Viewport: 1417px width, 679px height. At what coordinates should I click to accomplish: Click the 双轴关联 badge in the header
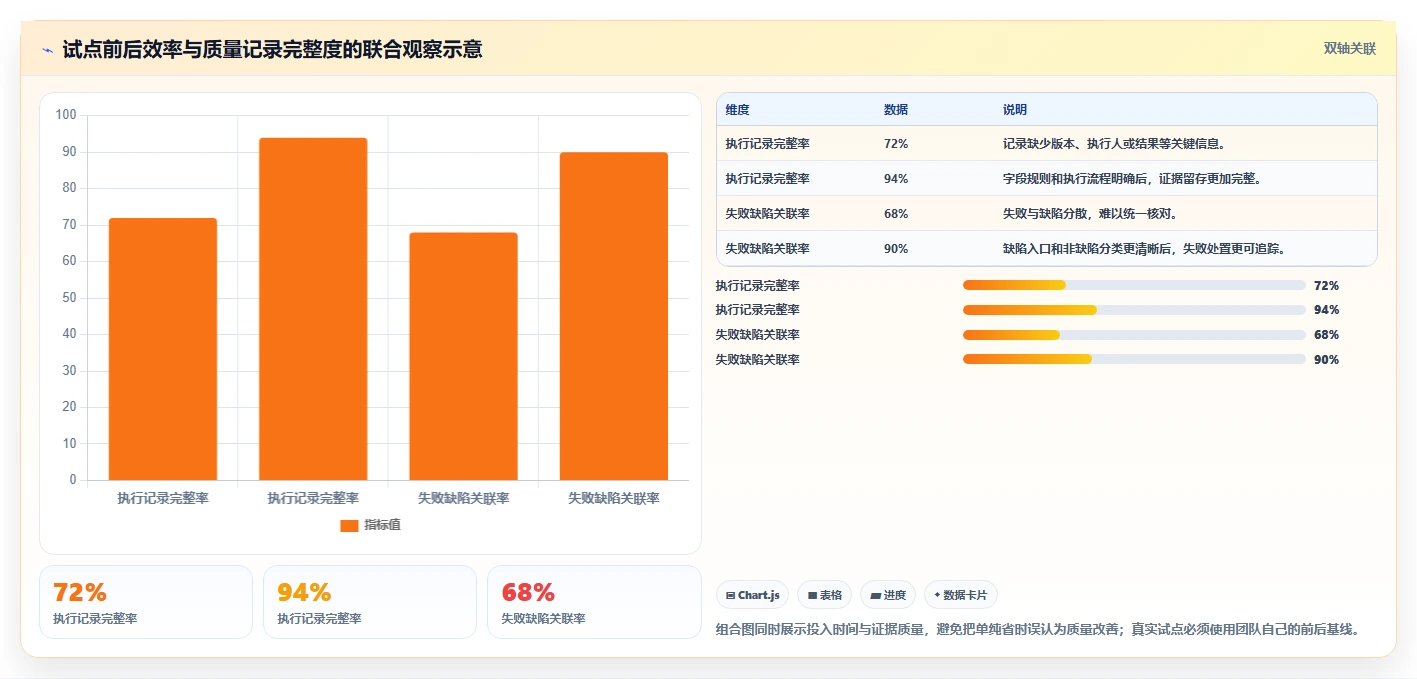coord(1350,49)
